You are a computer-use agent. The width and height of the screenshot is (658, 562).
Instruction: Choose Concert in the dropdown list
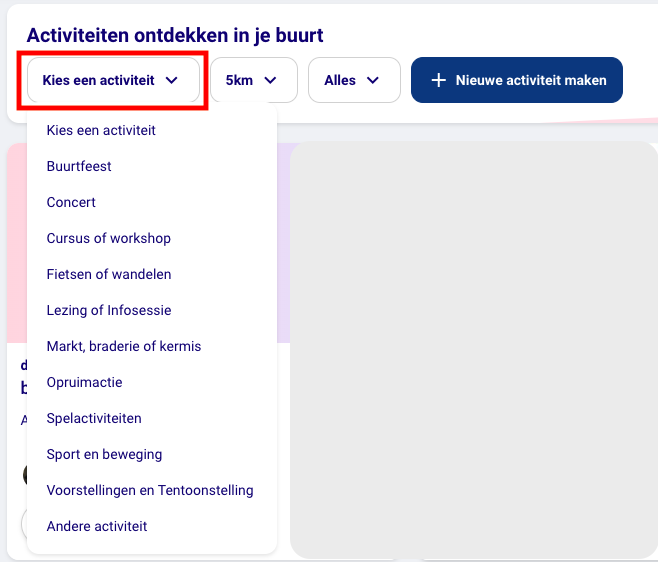(71, 202)
